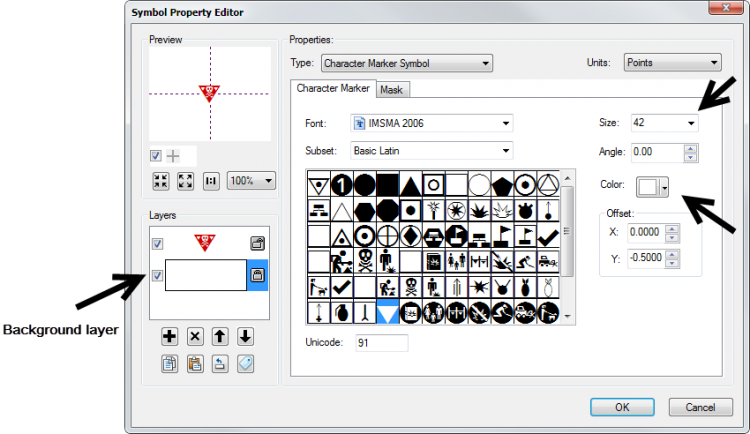The width and height of the screenshot is (750, 434).
Task: Choose the black pentagon character glyph
Action: 502,185
